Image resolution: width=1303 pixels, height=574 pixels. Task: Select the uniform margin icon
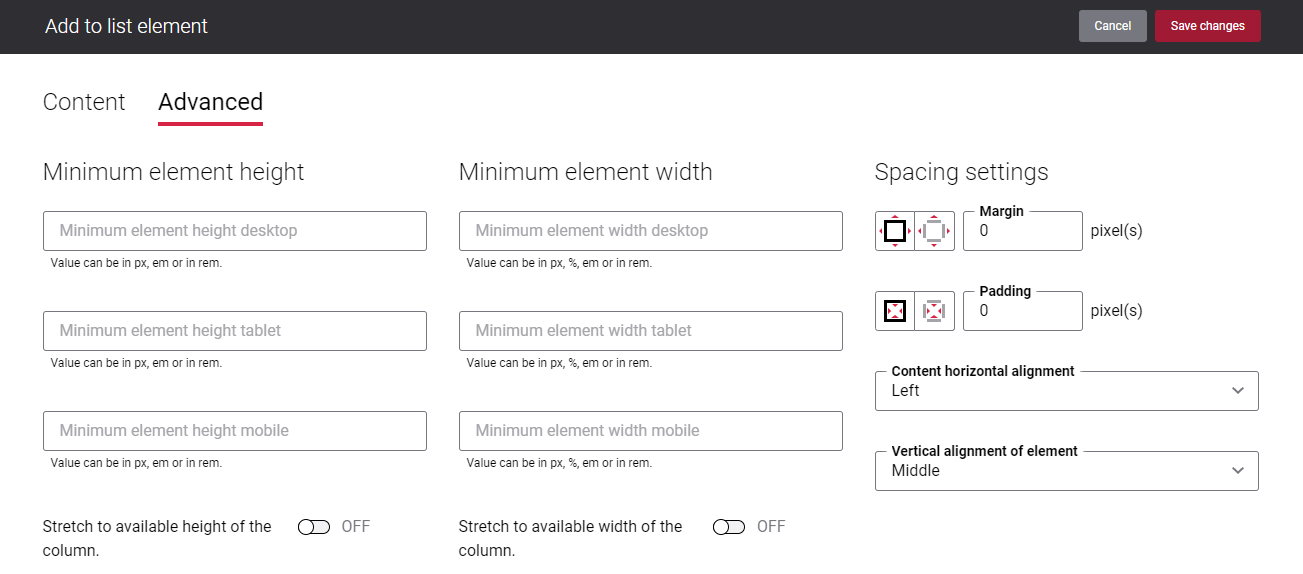click(895, 231)
